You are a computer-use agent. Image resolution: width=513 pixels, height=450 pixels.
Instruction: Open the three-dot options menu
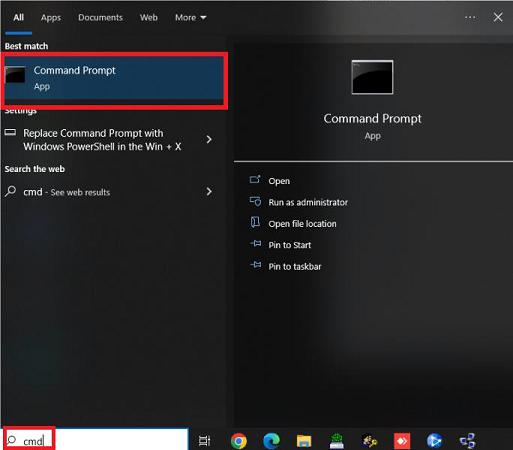(x=470, y=17)
